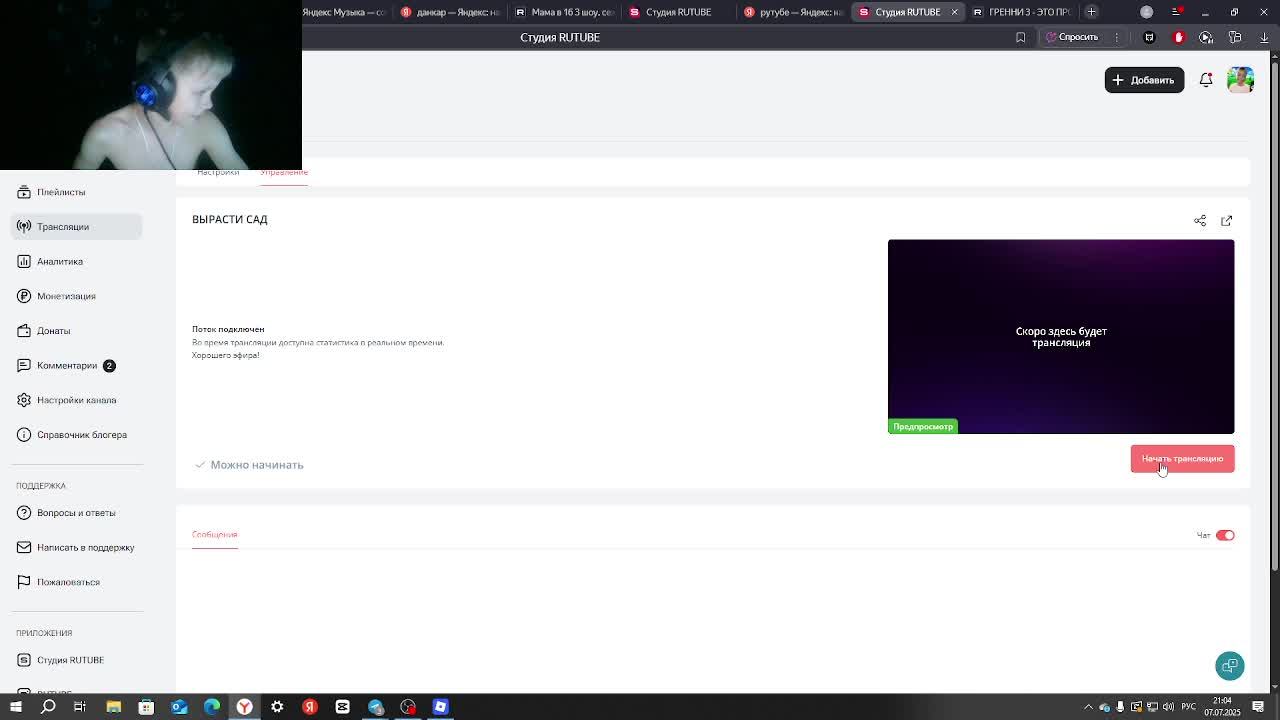Select the Сообщения tab
Screen dimensions: 1280x720
214,534
